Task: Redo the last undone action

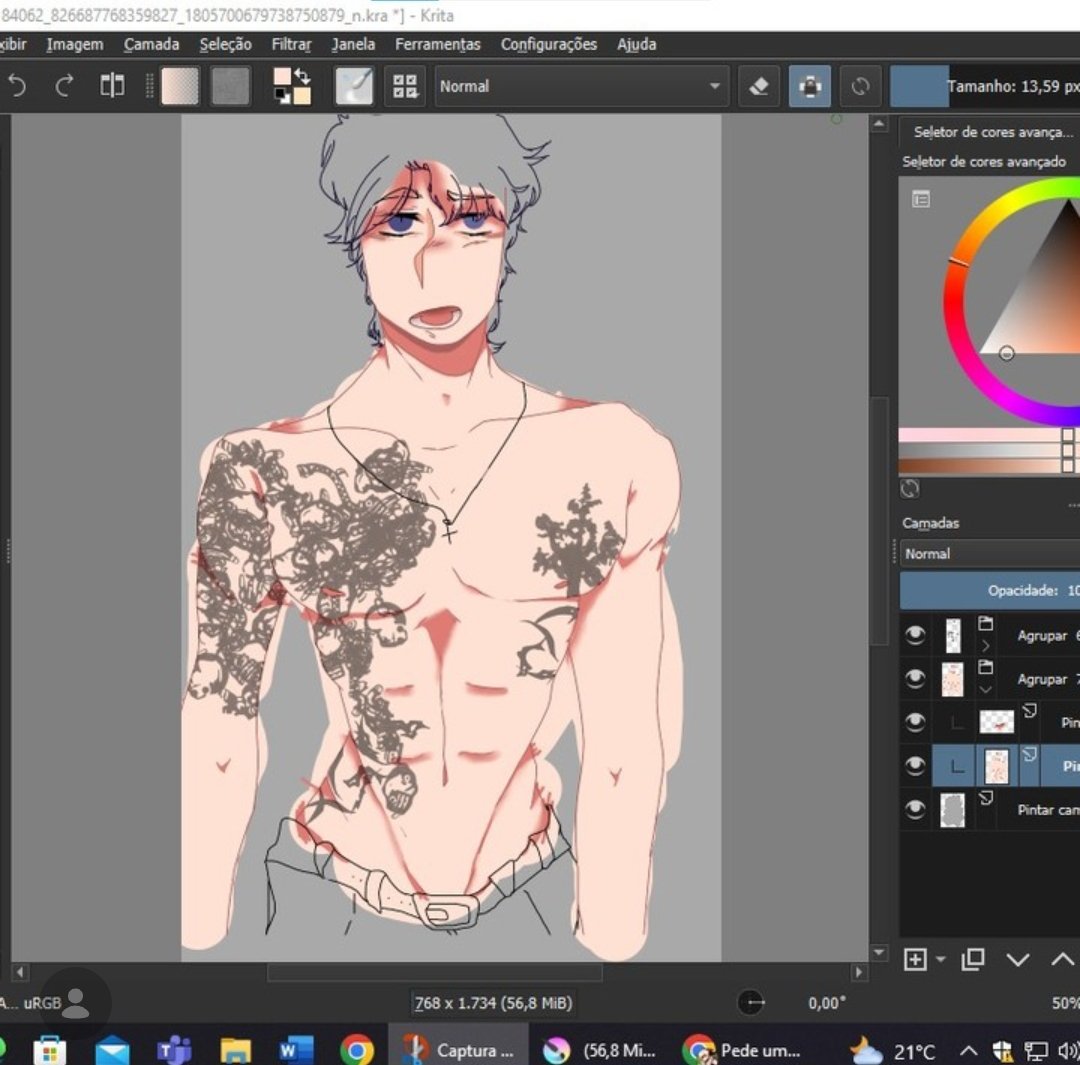Action: [x=64, y=86]
